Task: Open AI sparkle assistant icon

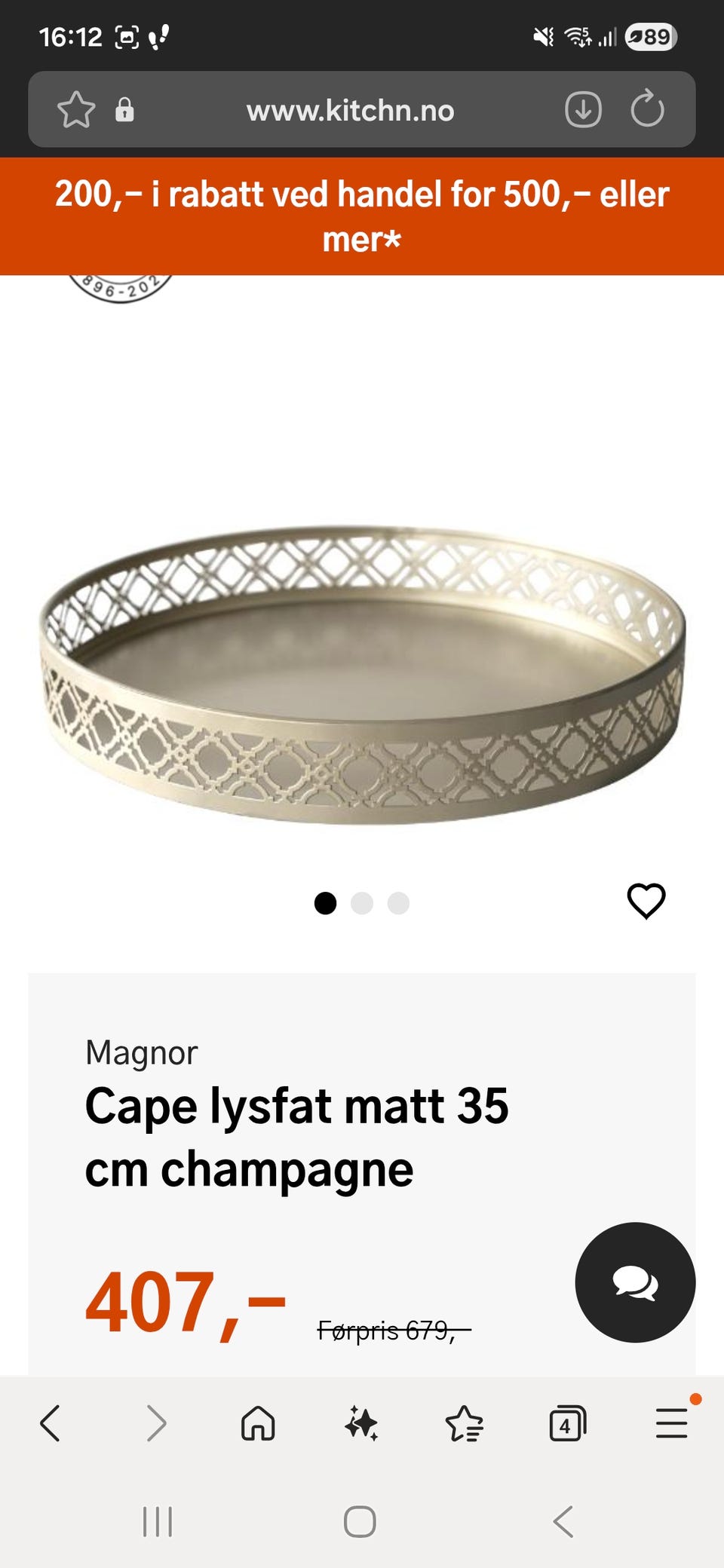Action: coord(361,1423)
